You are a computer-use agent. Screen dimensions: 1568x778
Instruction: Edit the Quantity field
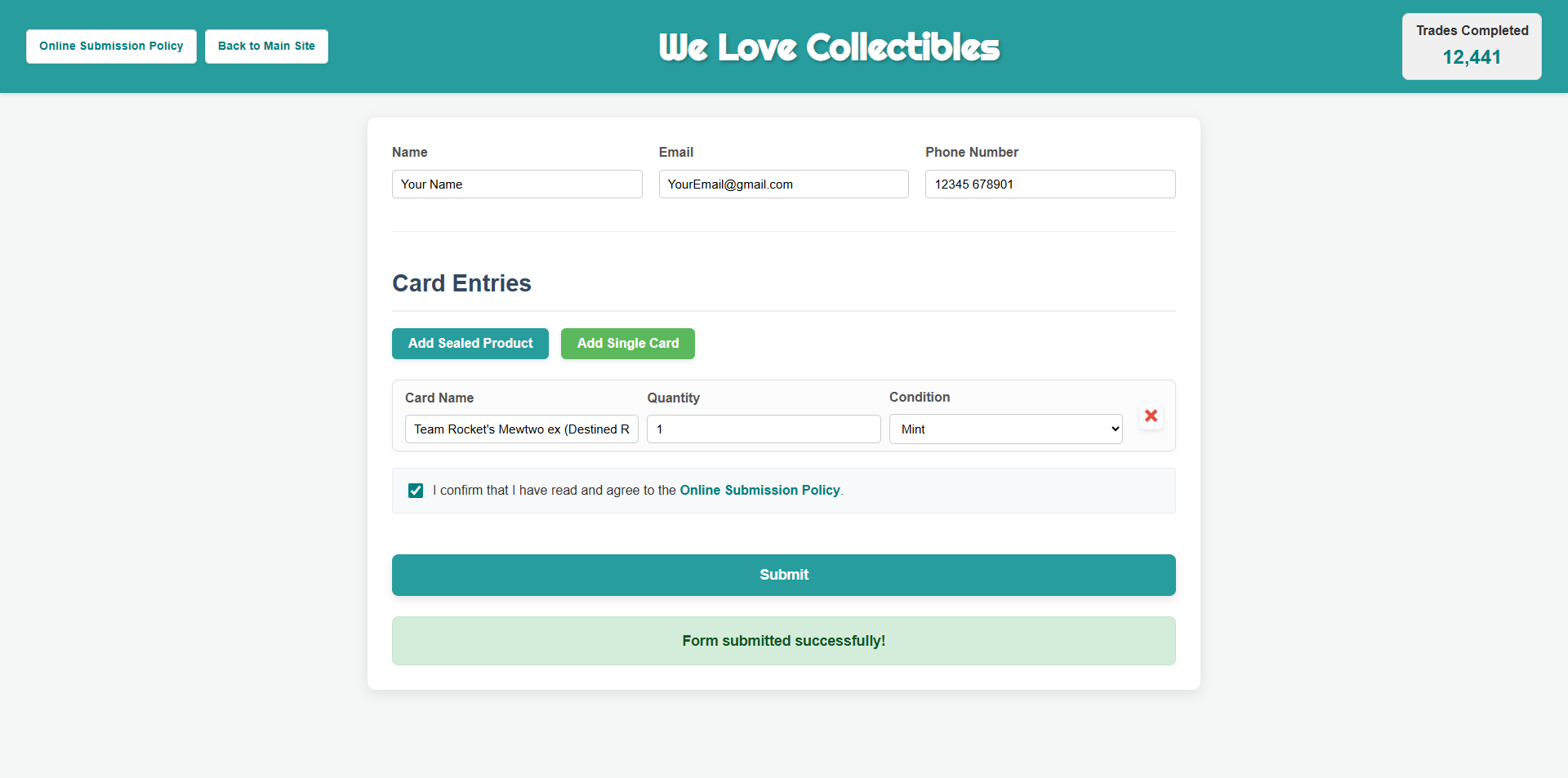(764, 429)
